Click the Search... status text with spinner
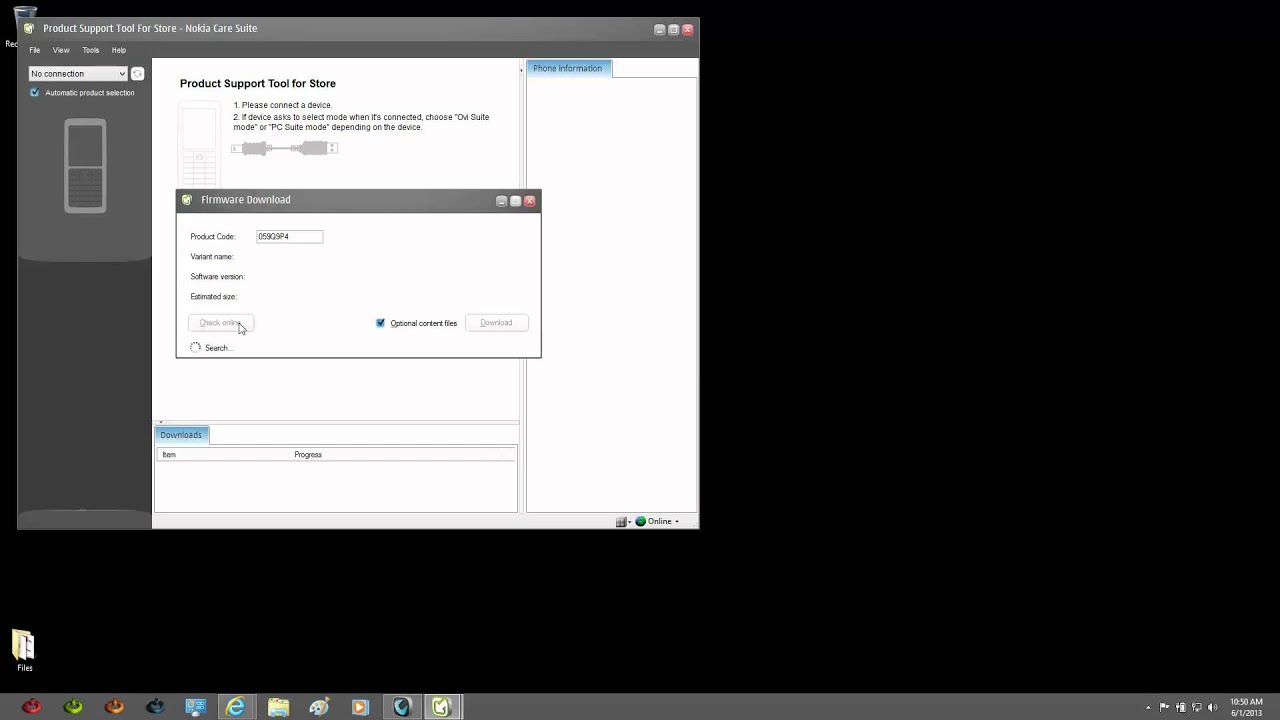Screen dimensions: 1280x720 click(x=211, y=348)
